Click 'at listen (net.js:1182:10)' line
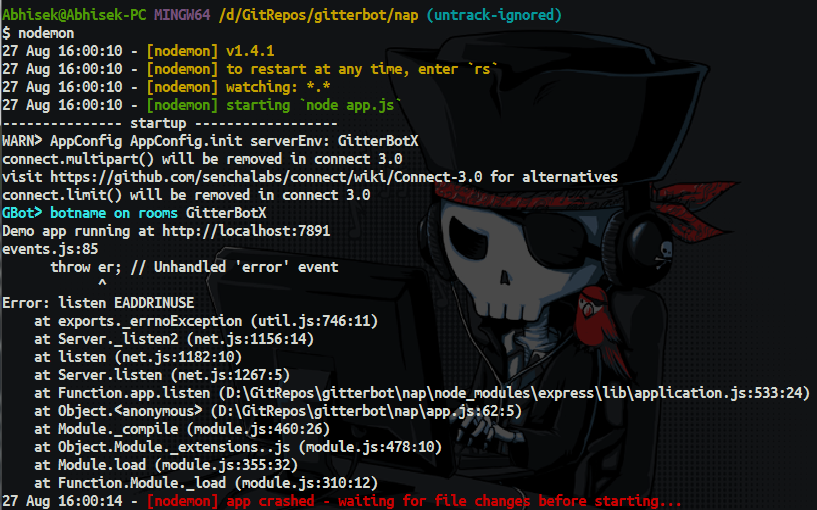Screen dimensions: 817x510 [138, 357]
